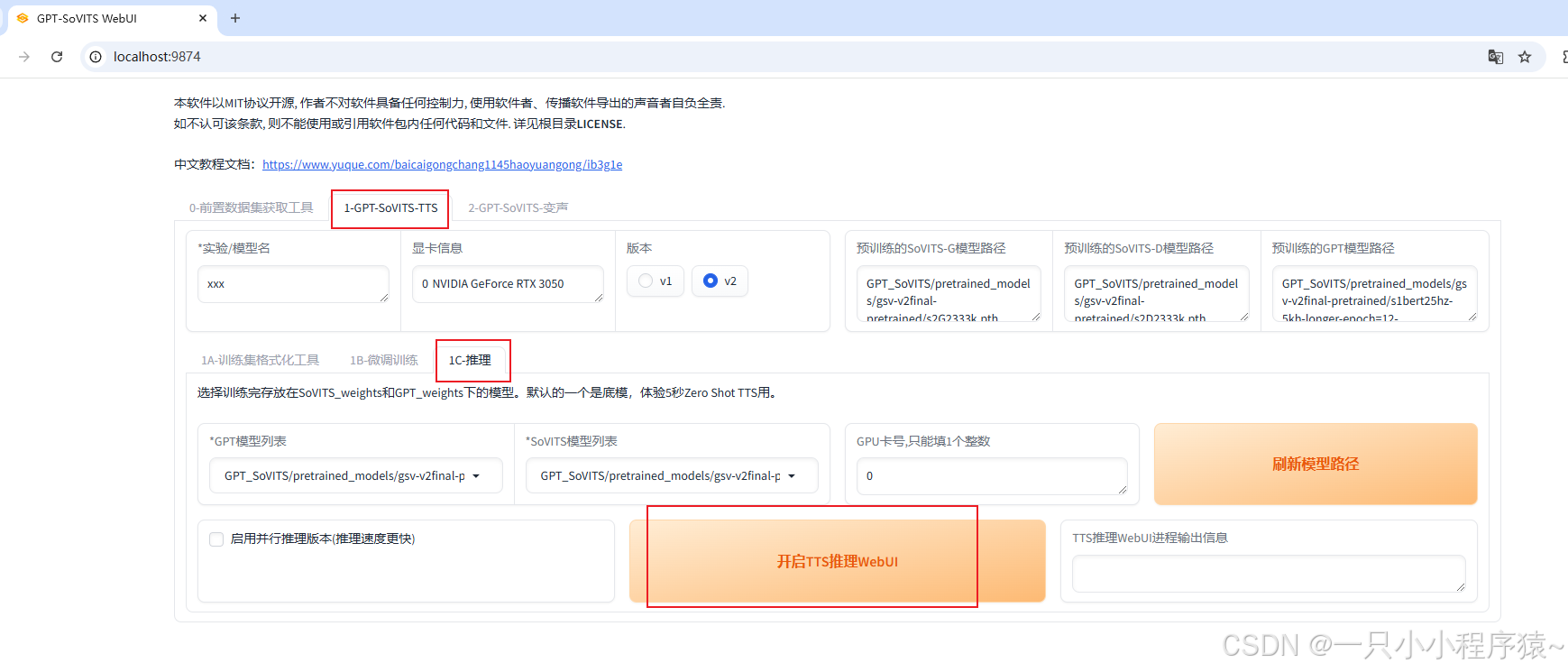
Task: Open site info icon beside localhost:9874
Action: coord(96,57)
